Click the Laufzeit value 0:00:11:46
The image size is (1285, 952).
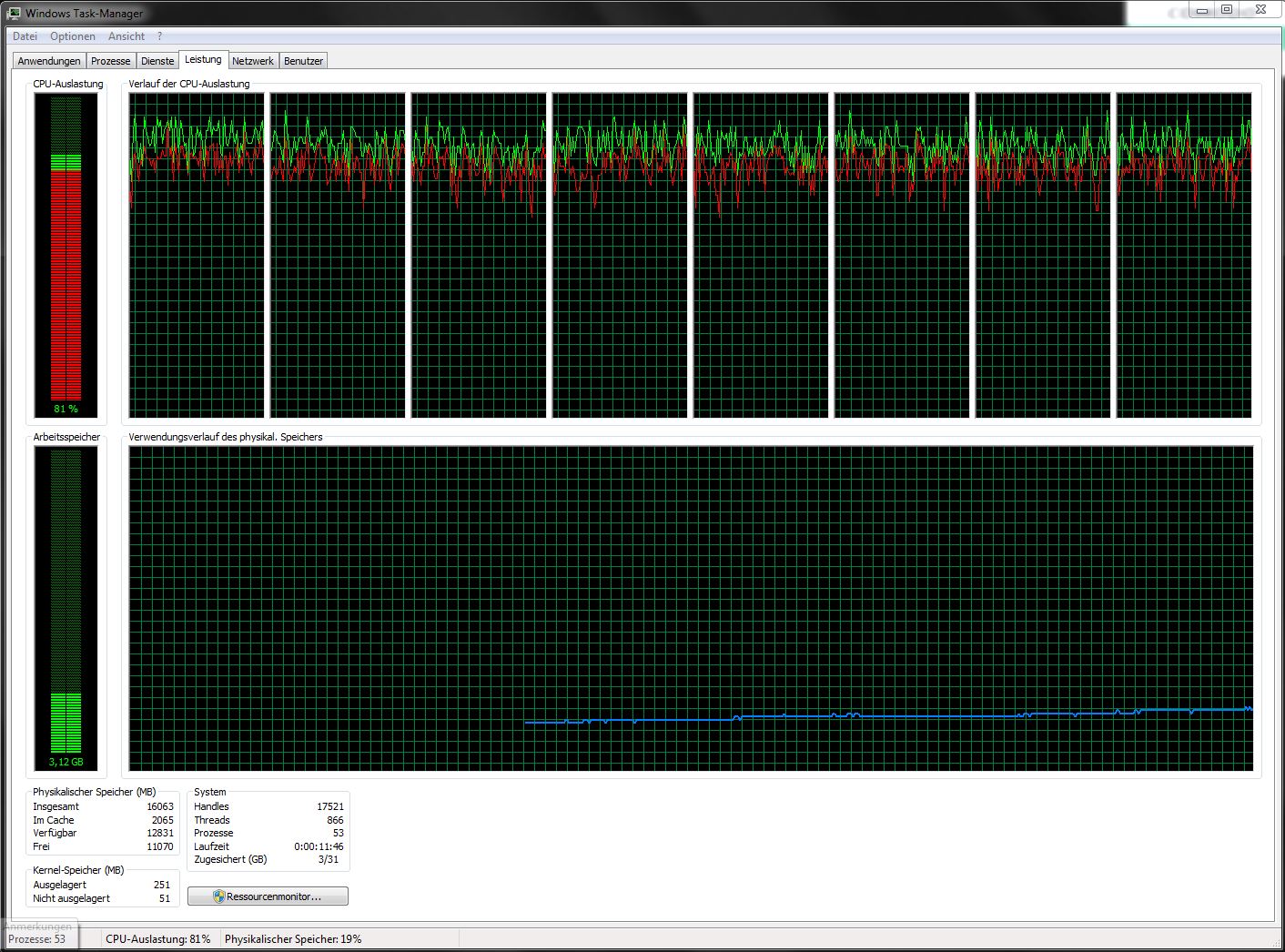[319, 846]
